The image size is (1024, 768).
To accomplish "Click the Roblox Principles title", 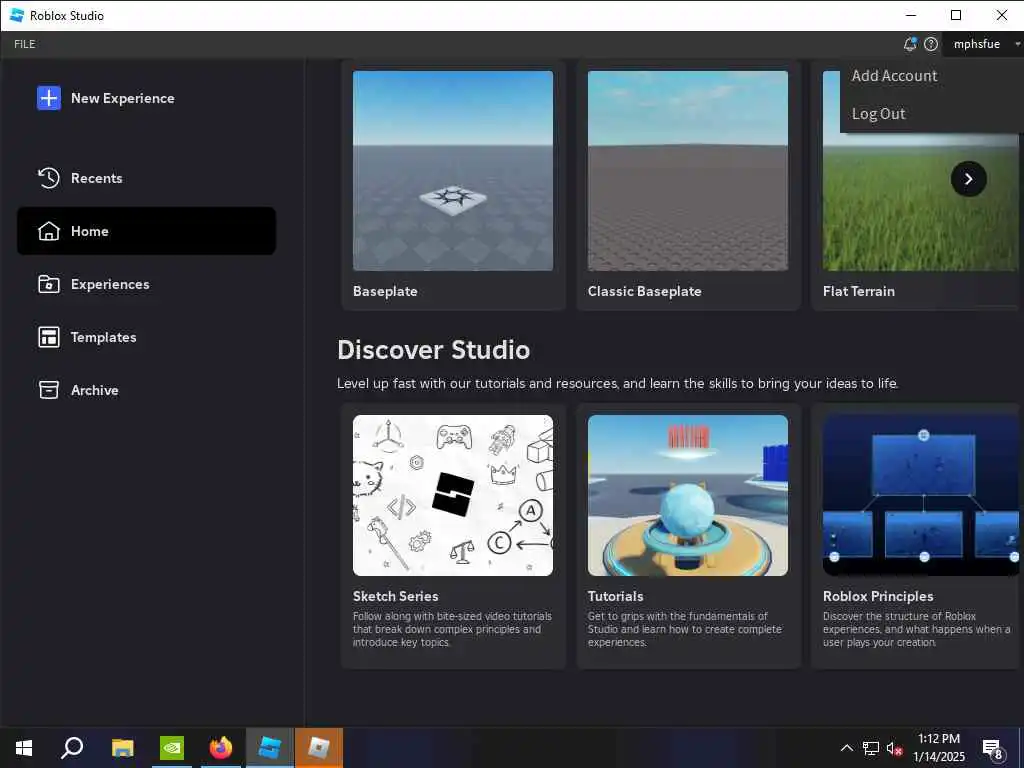I will (x=878, y=596).
